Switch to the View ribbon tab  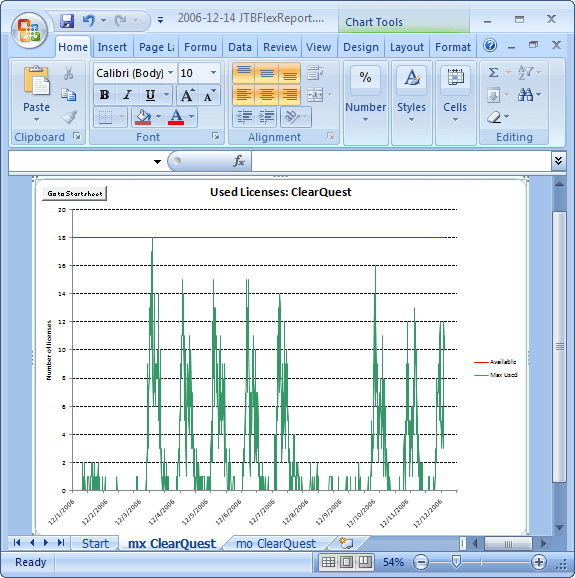point(318,47)
